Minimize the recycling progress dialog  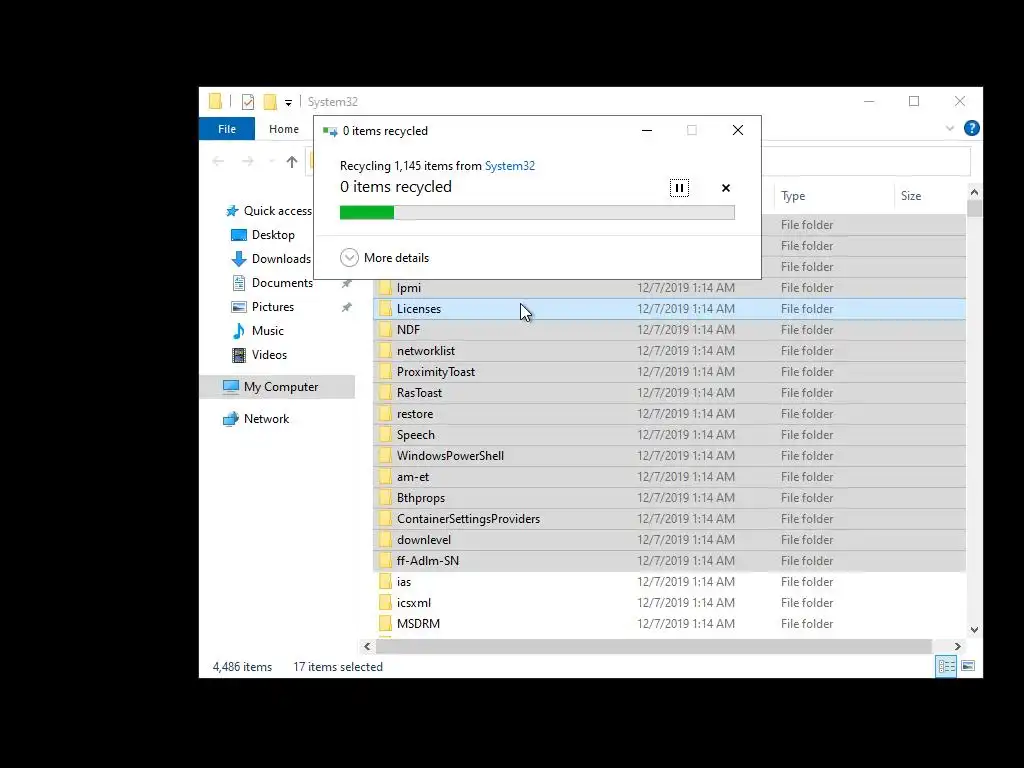coord(647,131)
